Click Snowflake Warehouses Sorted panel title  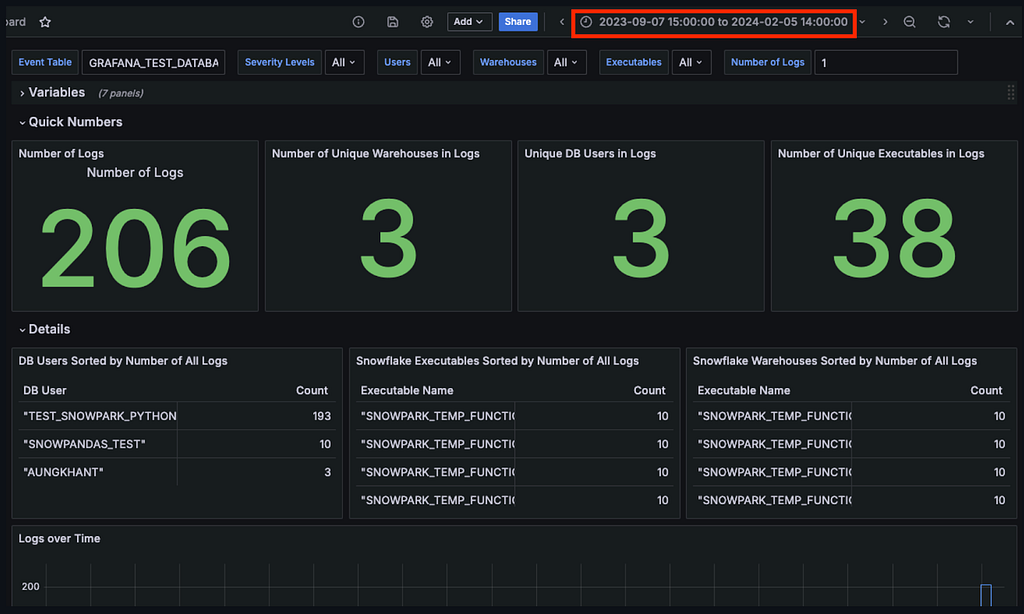tap(835, 361)
